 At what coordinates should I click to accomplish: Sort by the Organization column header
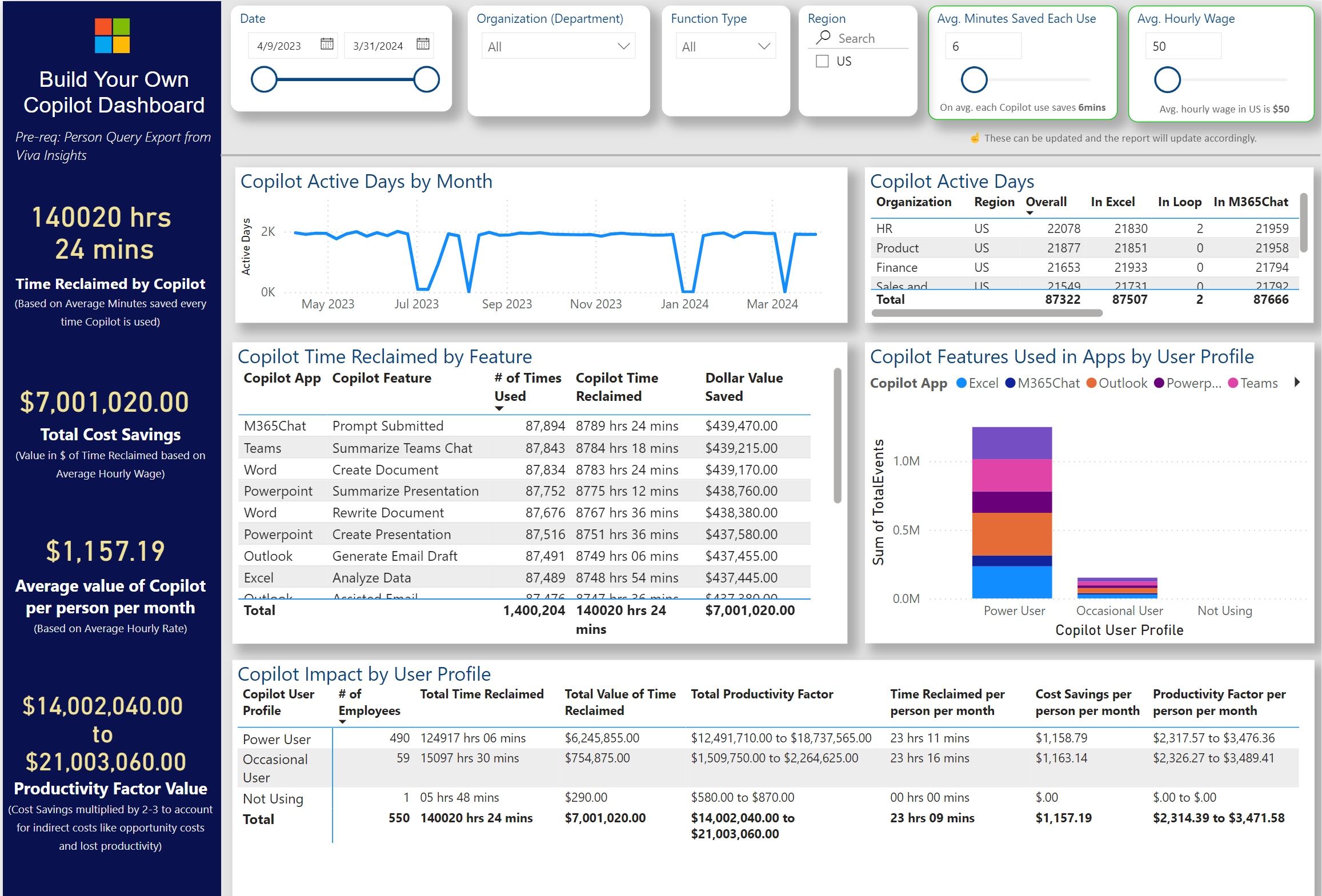pyautogui.click(x=914, y=202)
